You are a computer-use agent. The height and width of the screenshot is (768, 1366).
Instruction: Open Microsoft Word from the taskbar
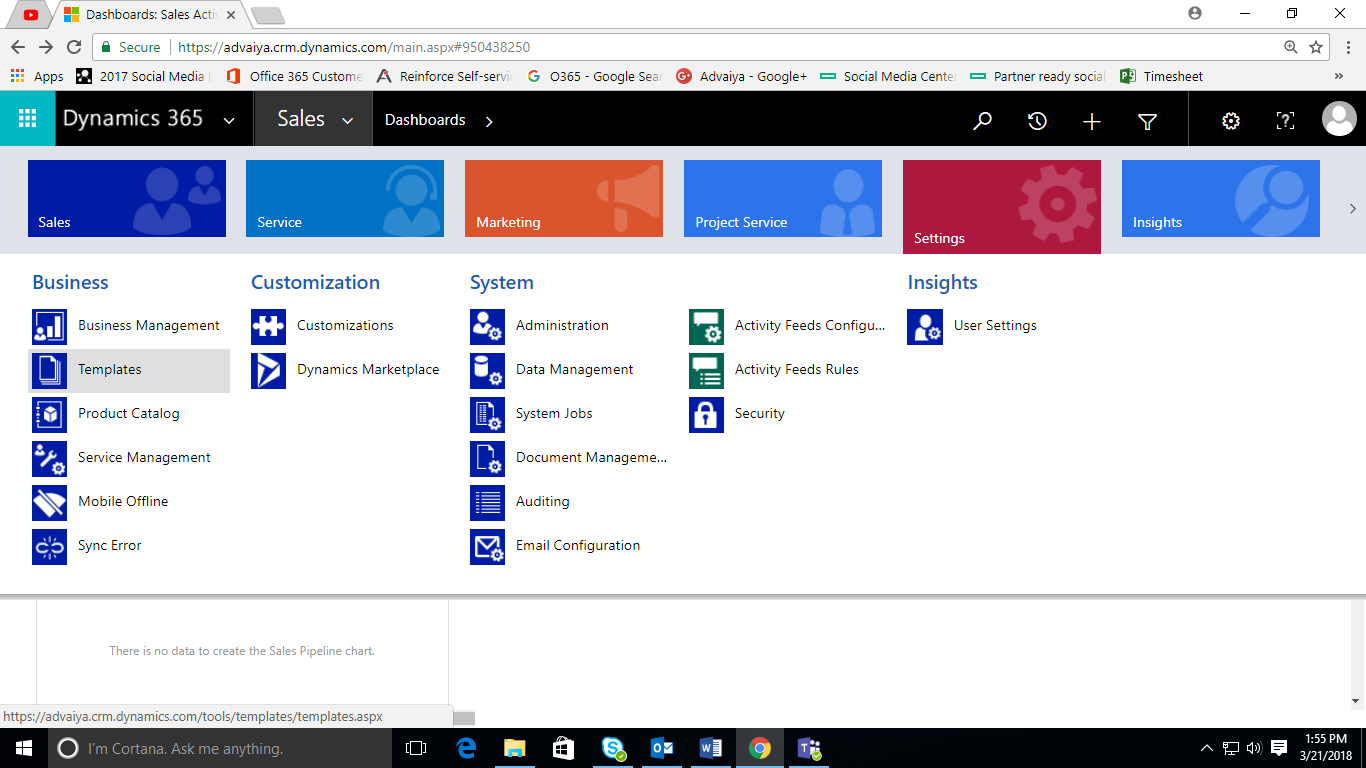[x=711, y=748]
